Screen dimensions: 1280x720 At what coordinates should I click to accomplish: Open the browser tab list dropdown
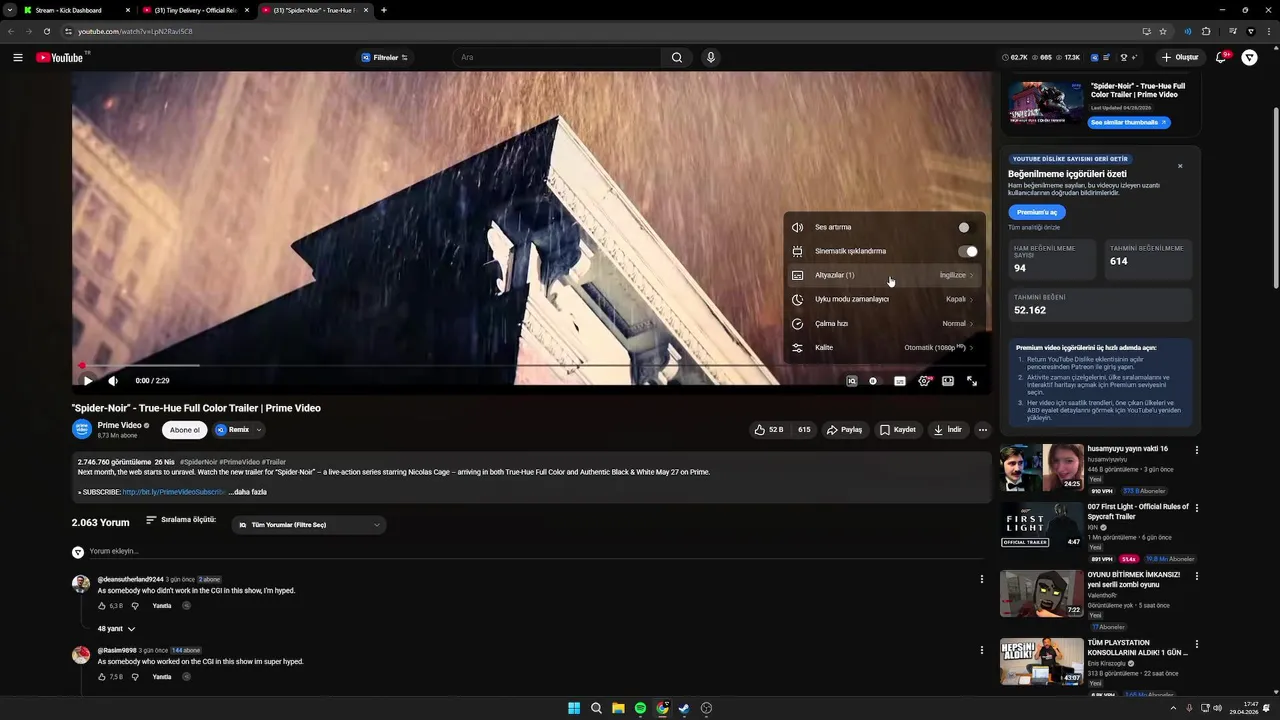9,10
